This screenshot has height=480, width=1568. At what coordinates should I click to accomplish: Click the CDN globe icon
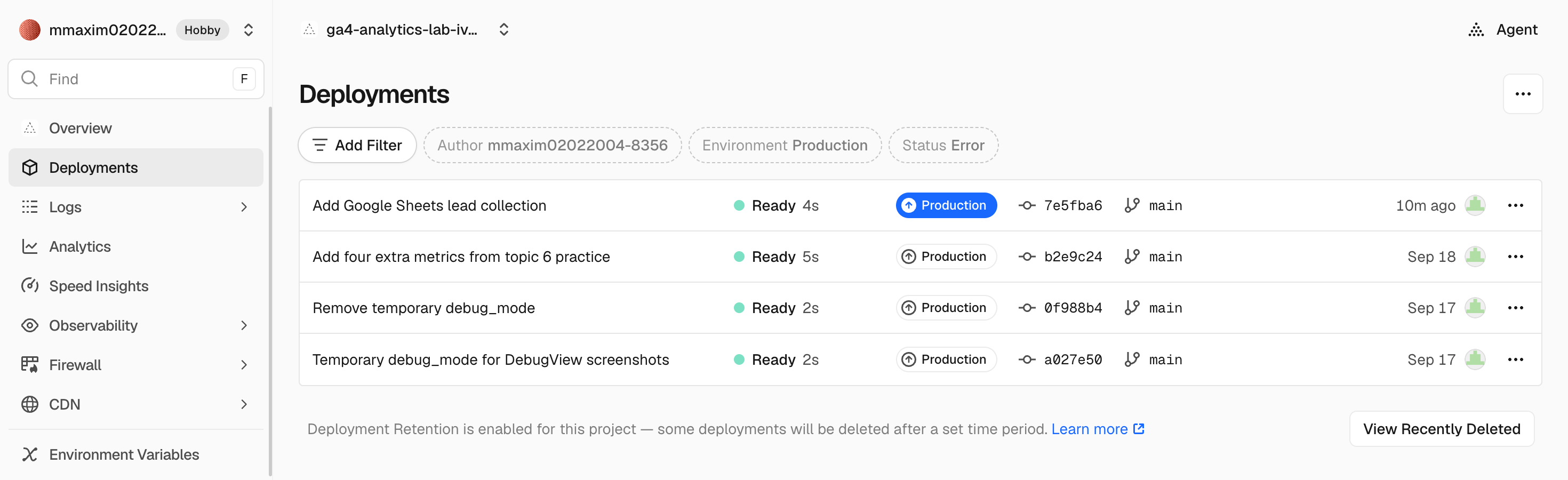(x=30, y=405)
